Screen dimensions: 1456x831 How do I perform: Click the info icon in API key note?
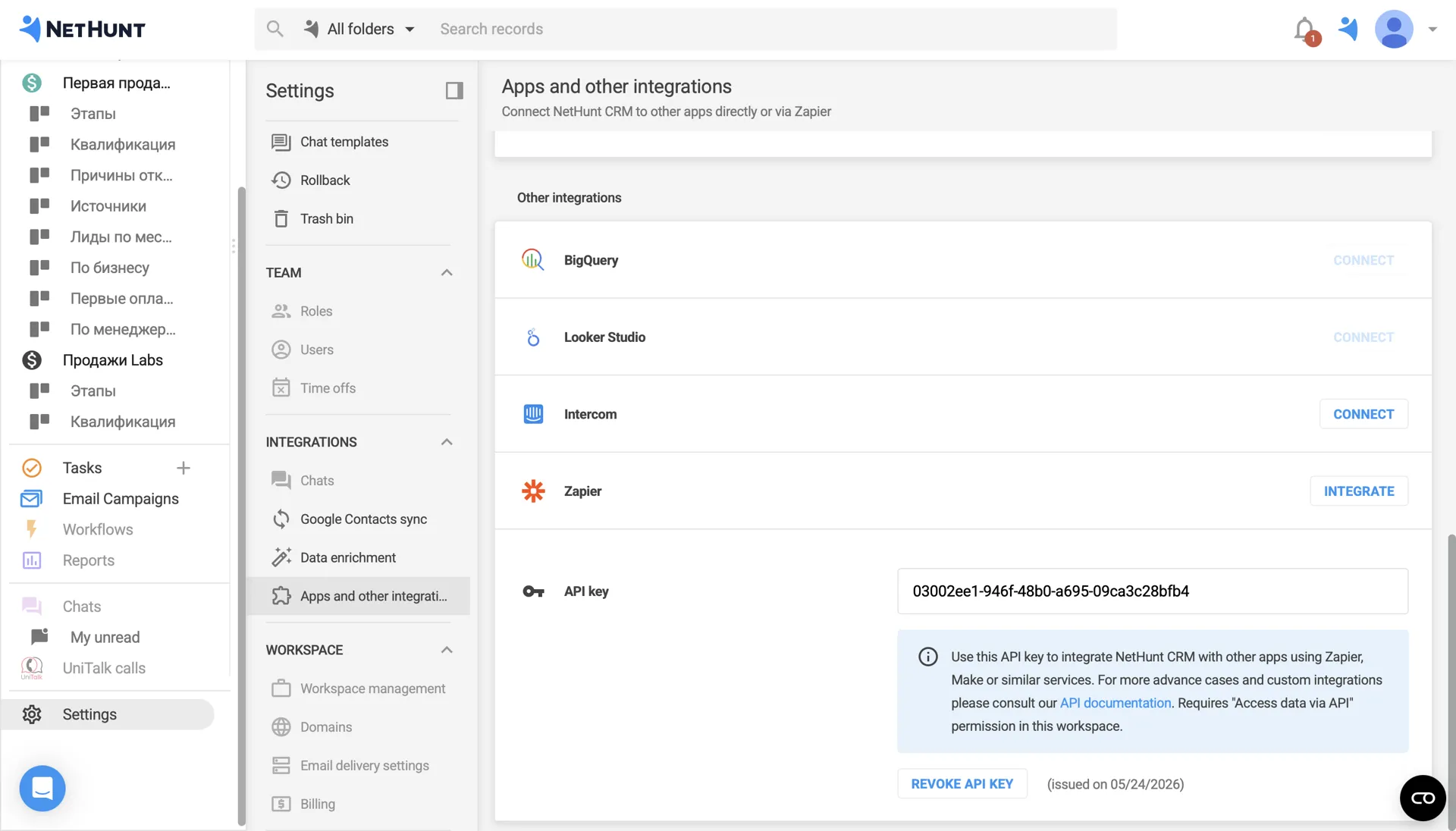(927, 657)
